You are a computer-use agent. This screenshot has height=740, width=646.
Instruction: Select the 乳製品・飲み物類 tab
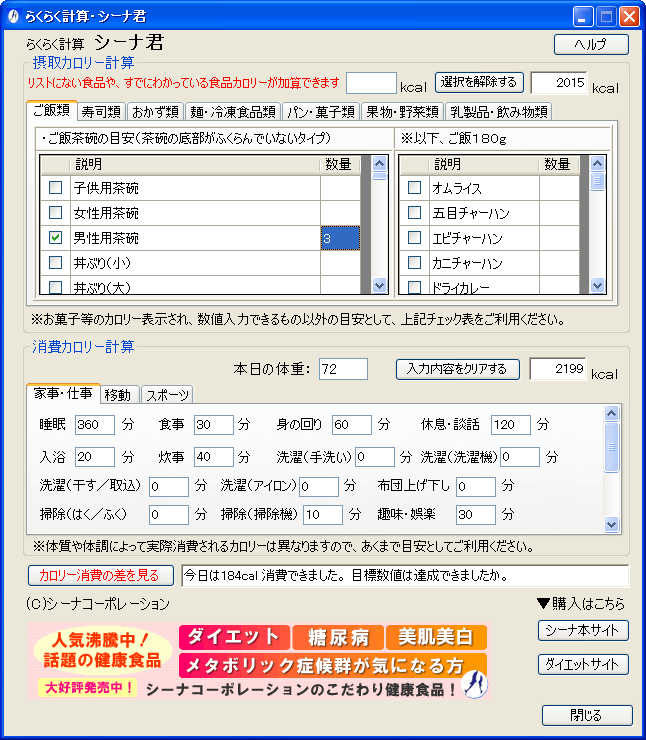click(498, 112)
